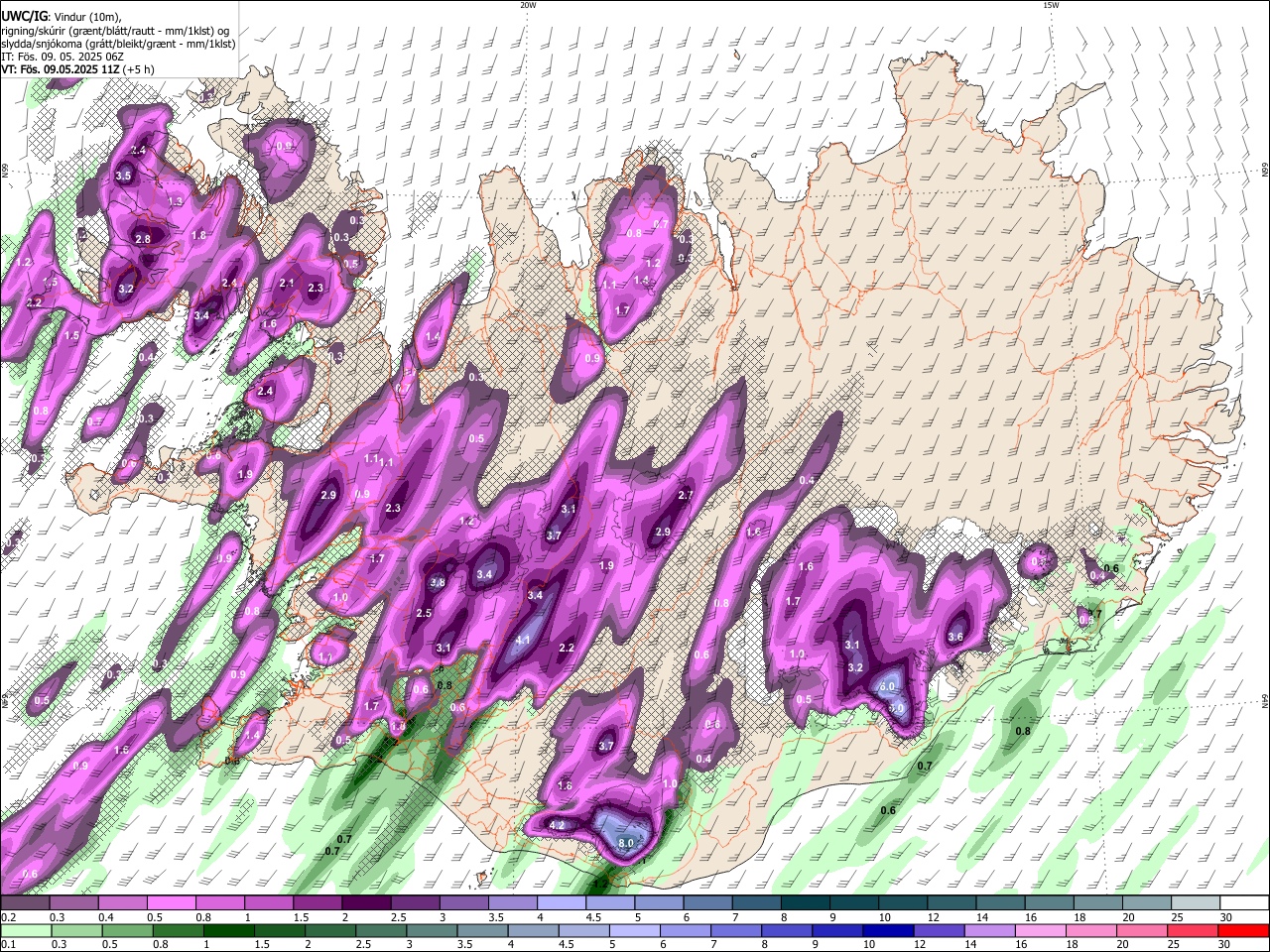The image size is (1270, 952).
Task: Click the black 0.6 rain value offshore south
Action: [888, 810]
